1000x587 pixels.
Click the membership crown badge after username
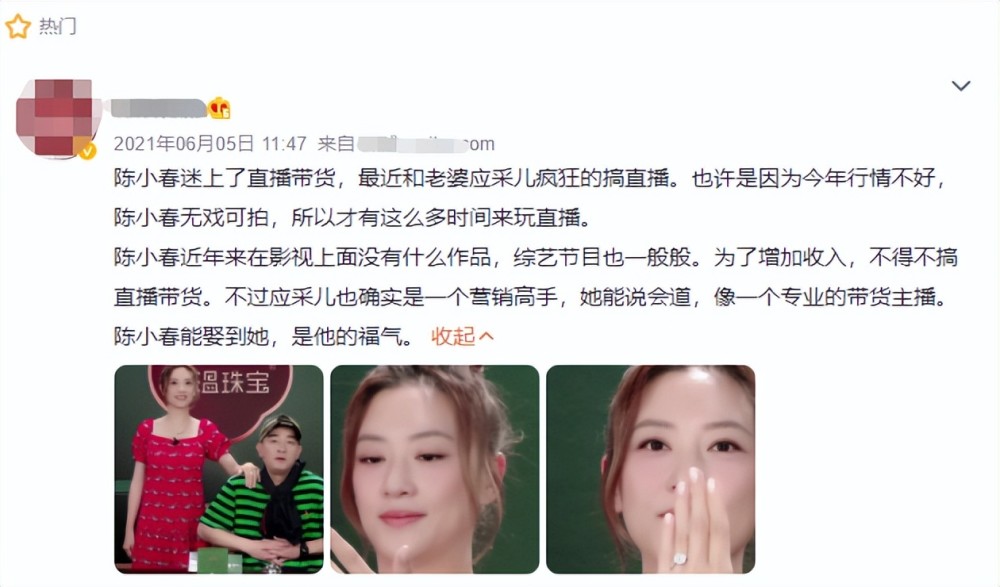219,108
